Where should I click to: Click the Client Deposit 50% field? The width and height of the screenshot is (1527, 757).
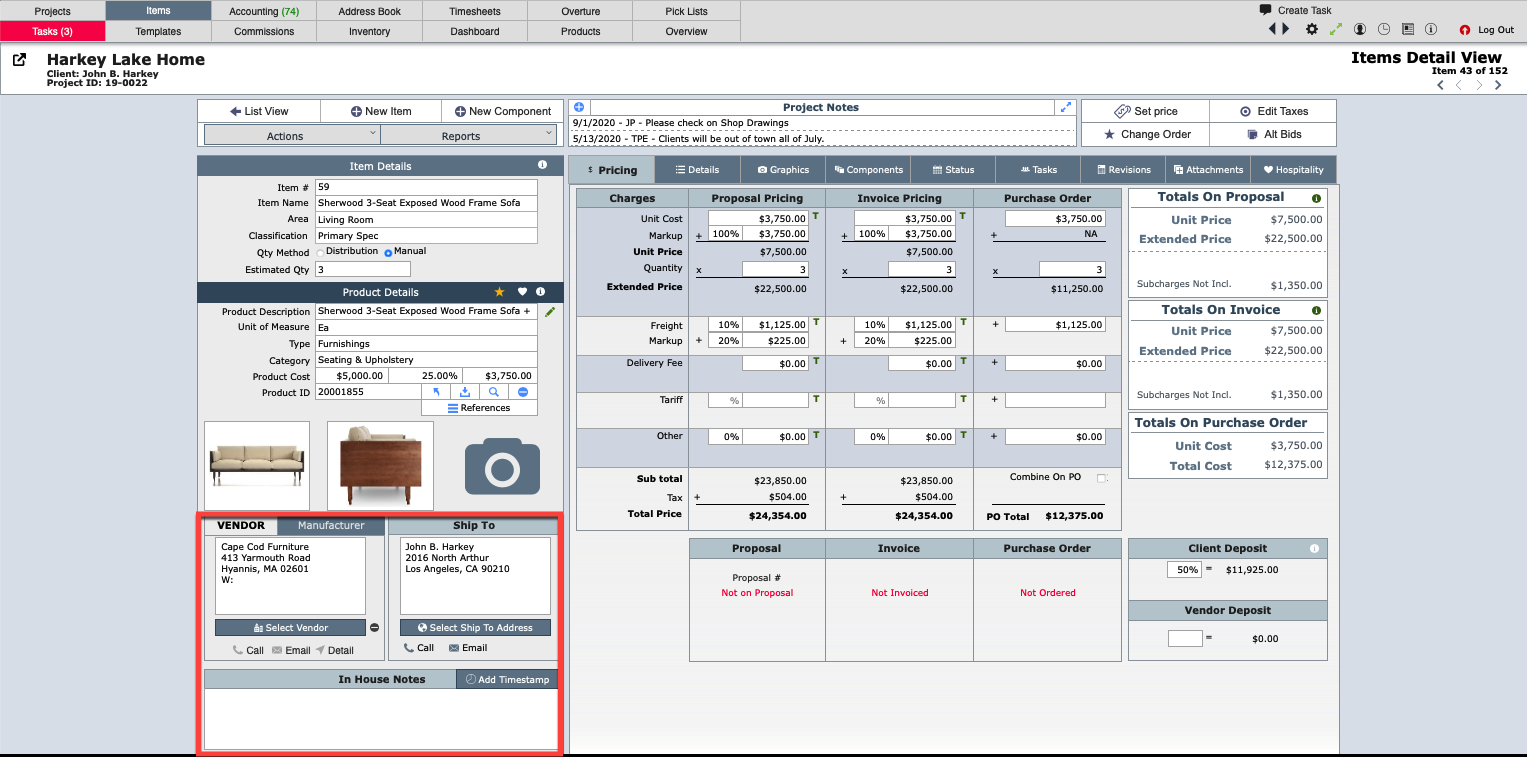click(x=1184, y=569)
